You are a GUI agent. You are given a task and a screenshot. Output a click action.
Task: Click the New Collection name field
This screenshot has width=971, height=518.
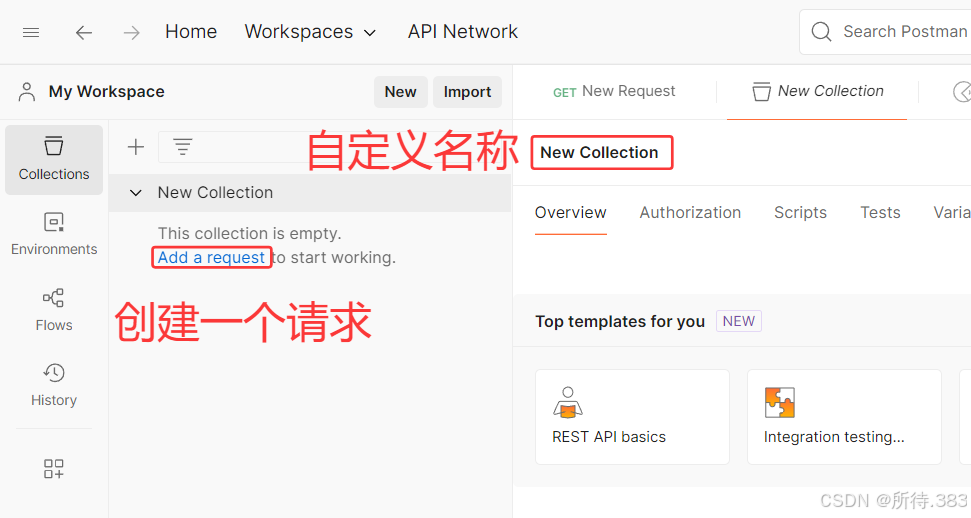tap(601, 152)
